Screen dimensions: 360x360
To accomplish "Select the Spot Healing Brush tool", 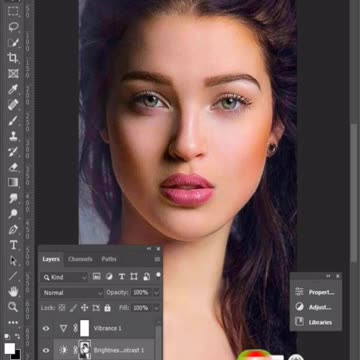I will pyautogui.click(x=13, y=105).
